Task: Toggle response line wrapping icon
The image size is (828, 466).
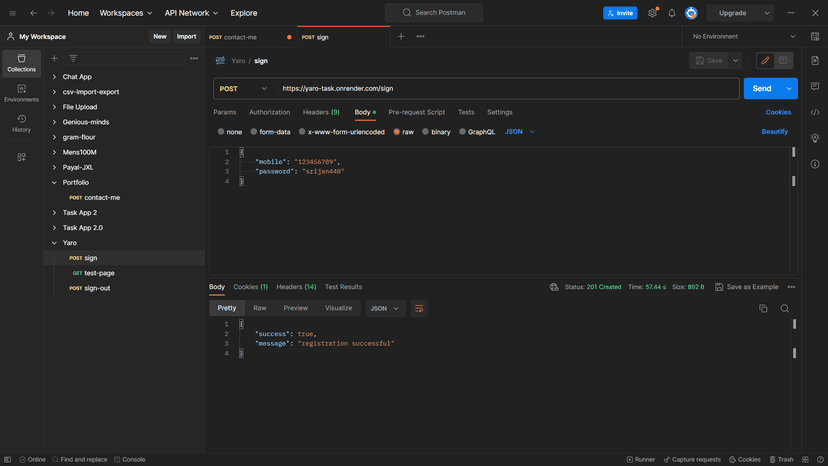Action: point(419,309)
